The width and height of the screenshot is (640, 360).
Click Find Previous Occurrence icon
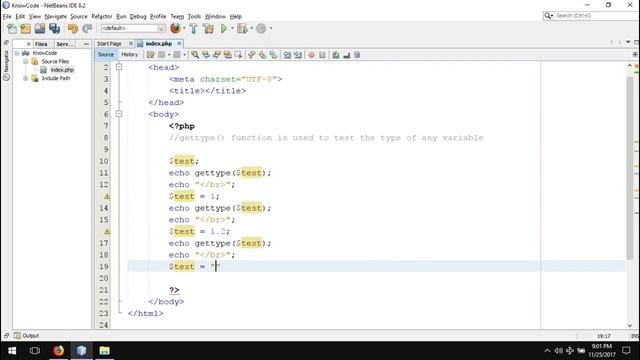(x=206, y=55)
